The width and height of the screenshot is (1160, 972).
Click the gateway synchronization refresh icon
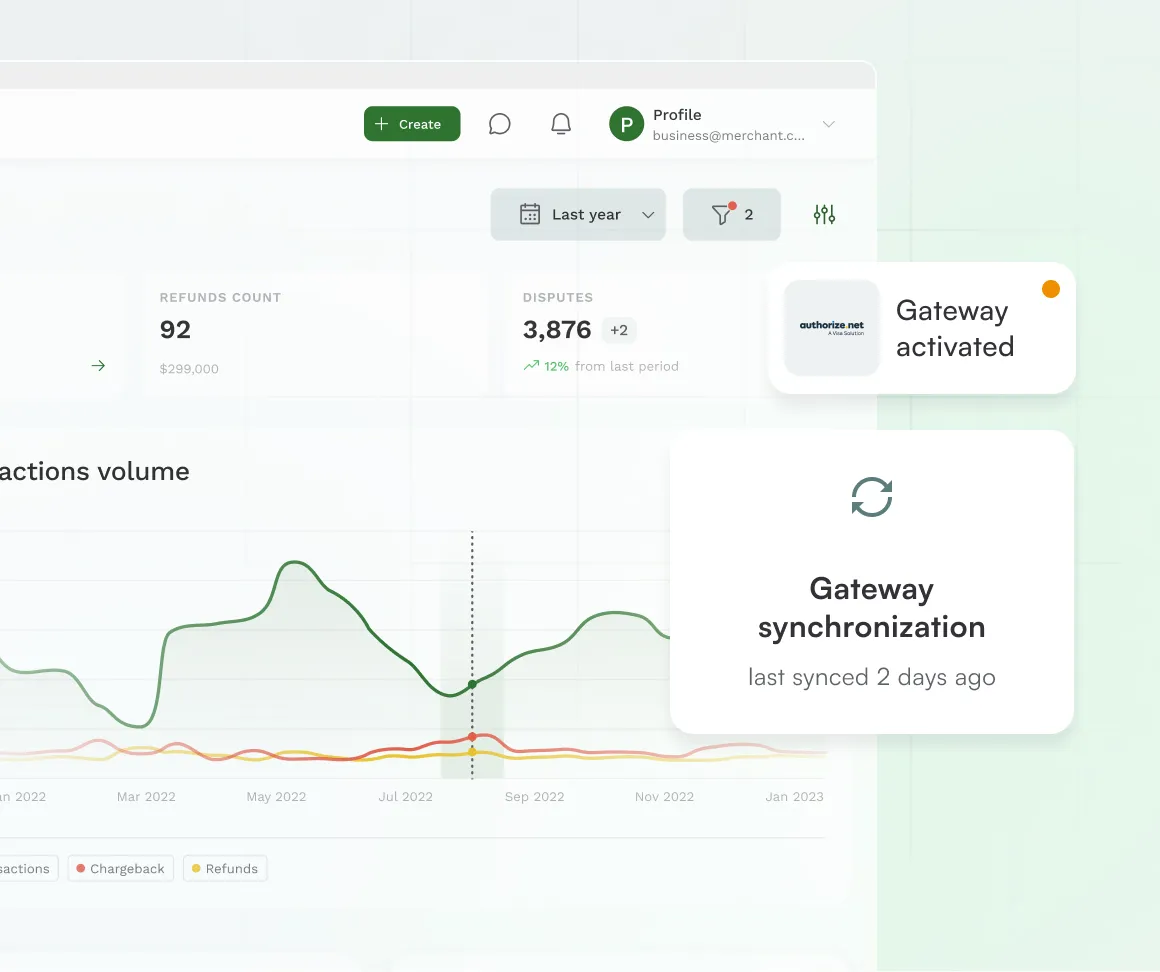(871, 497)
